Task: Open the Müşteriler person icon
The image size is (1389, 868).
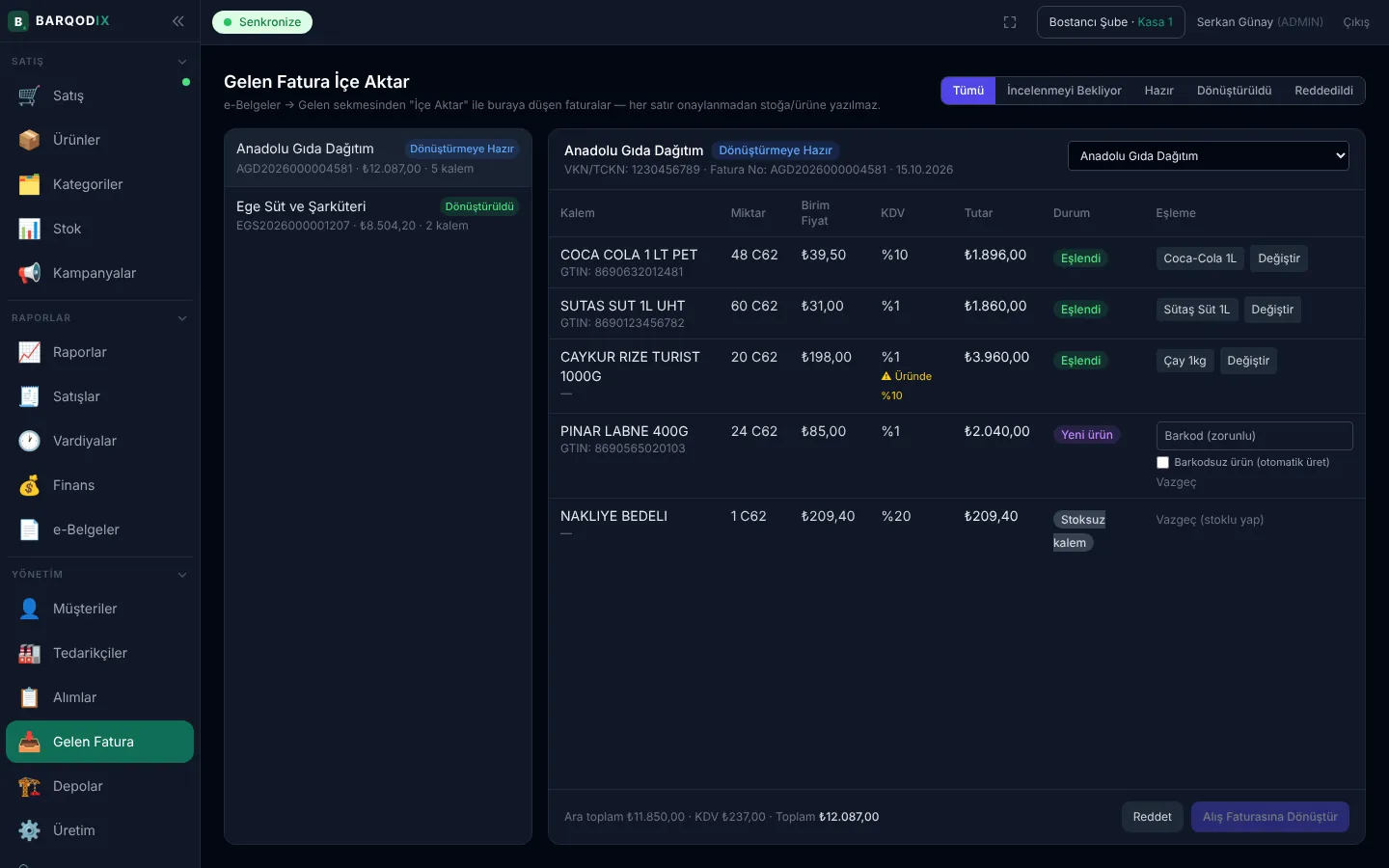Action: 29,609
